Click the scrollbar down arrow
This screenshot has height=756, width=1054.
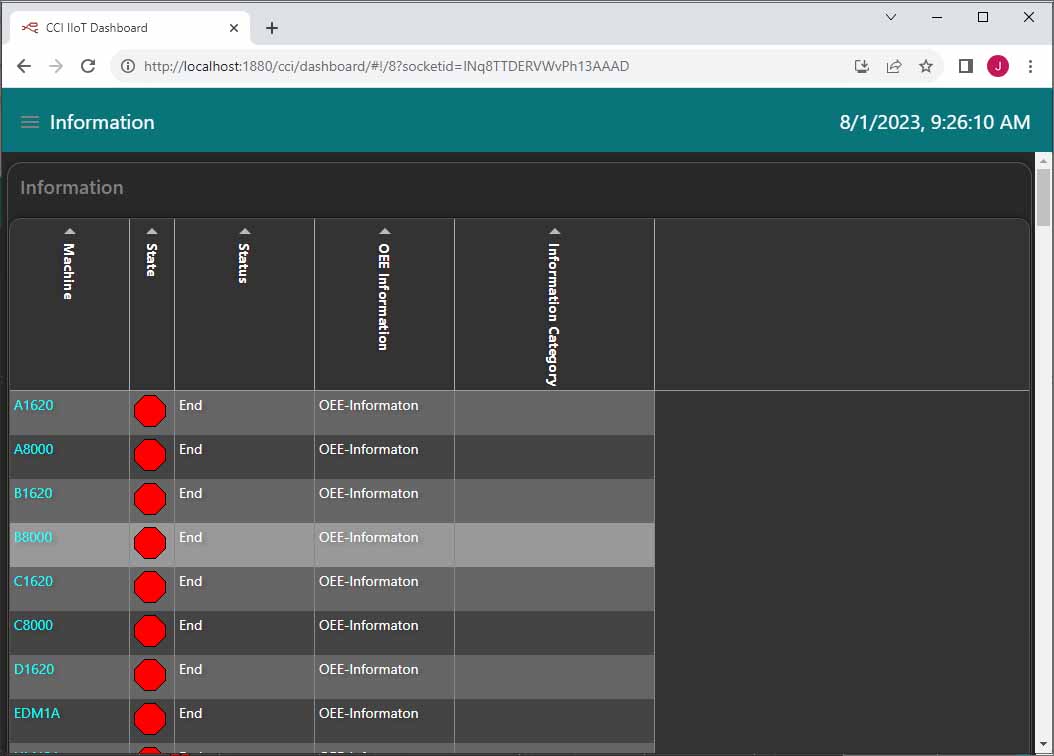coord(1043,745)
